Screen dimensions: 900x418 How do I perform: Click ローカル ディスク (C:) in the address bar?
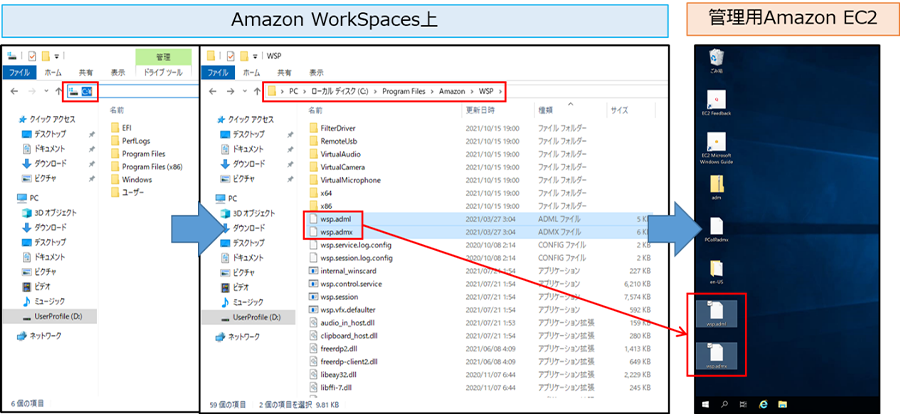click(341, 91)
